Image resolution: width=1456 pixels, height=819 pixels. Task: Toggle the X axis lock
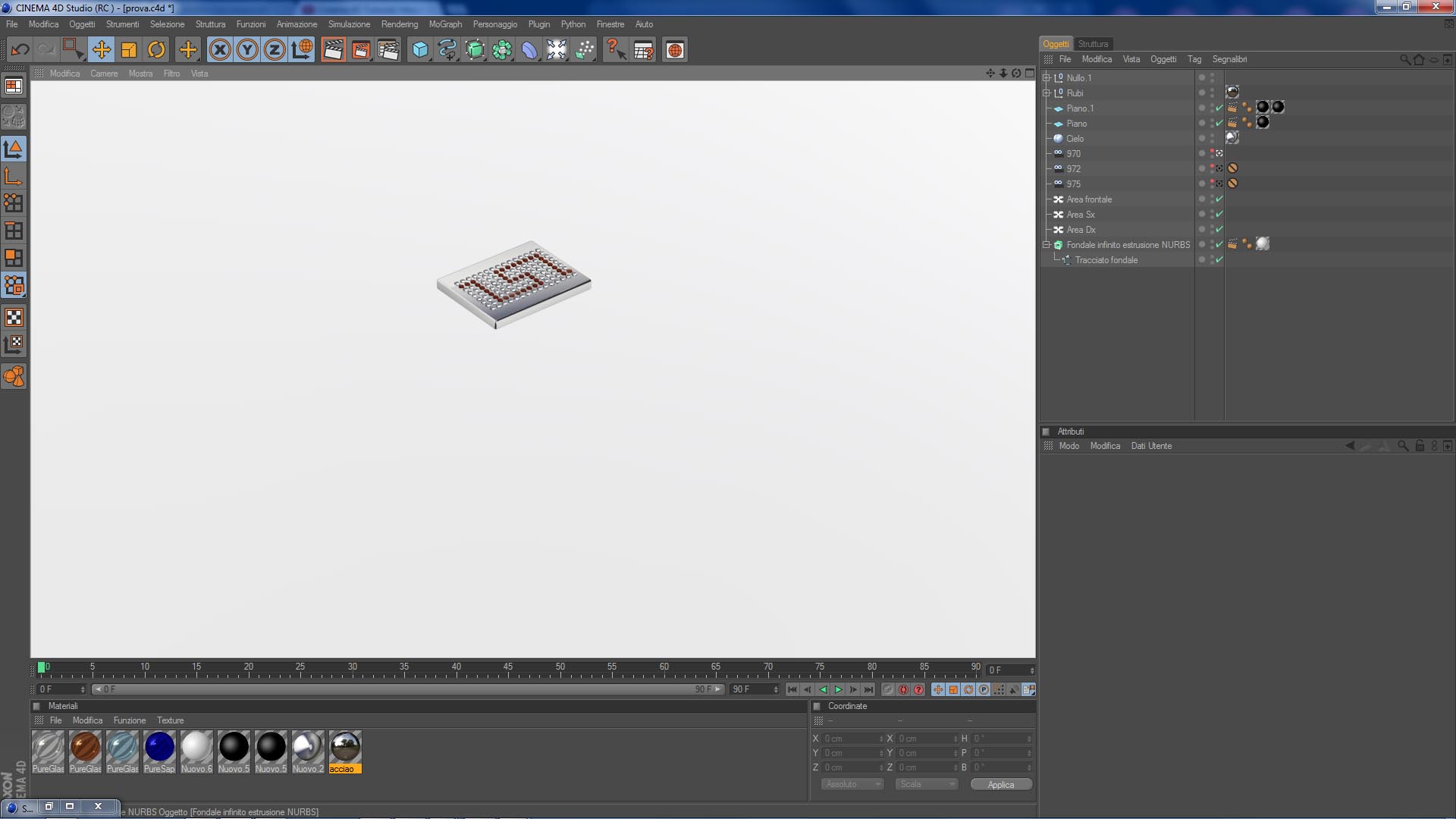220,50
